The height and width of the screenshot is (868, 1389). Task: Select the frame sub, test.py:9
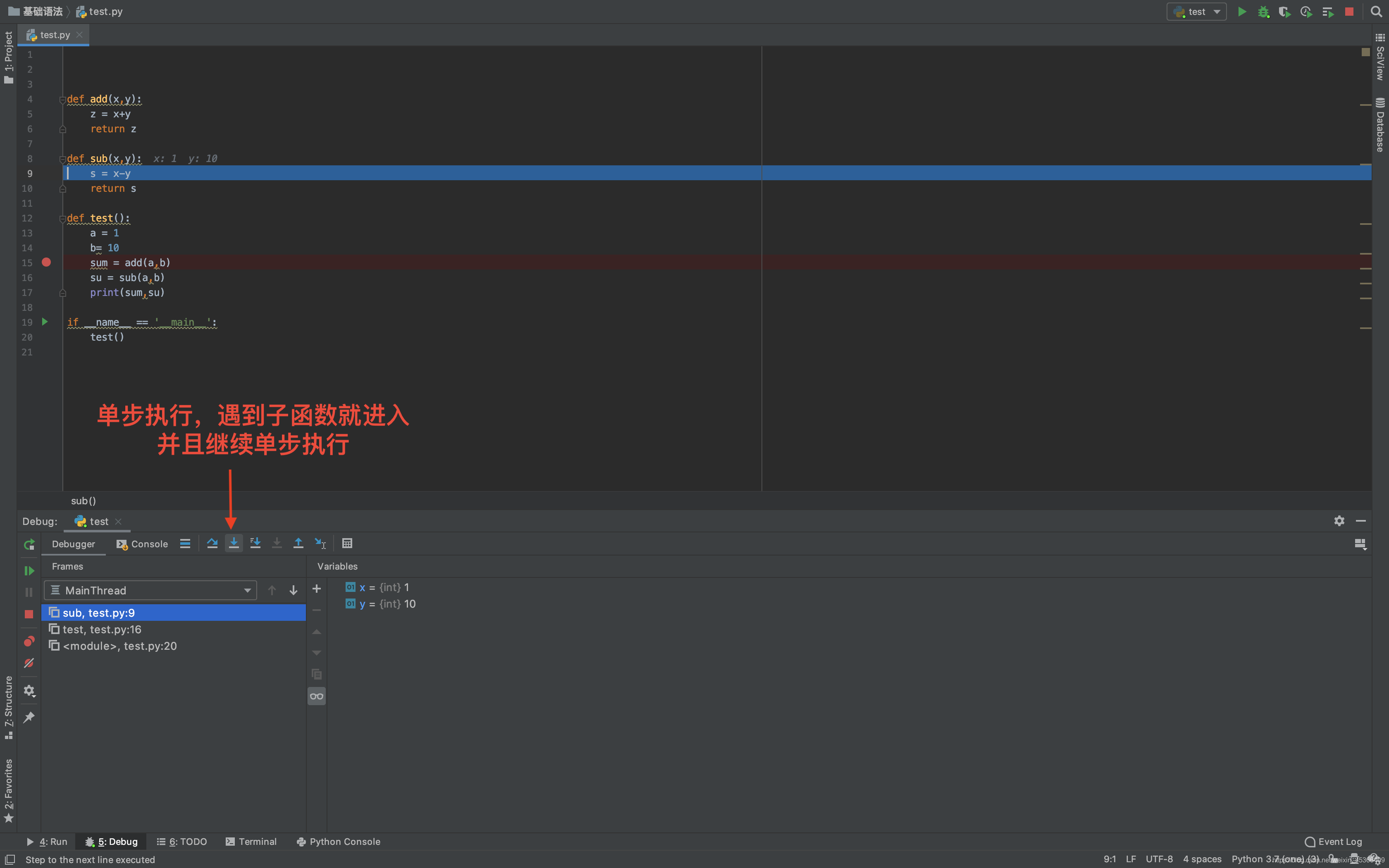[x=173, y=613]
